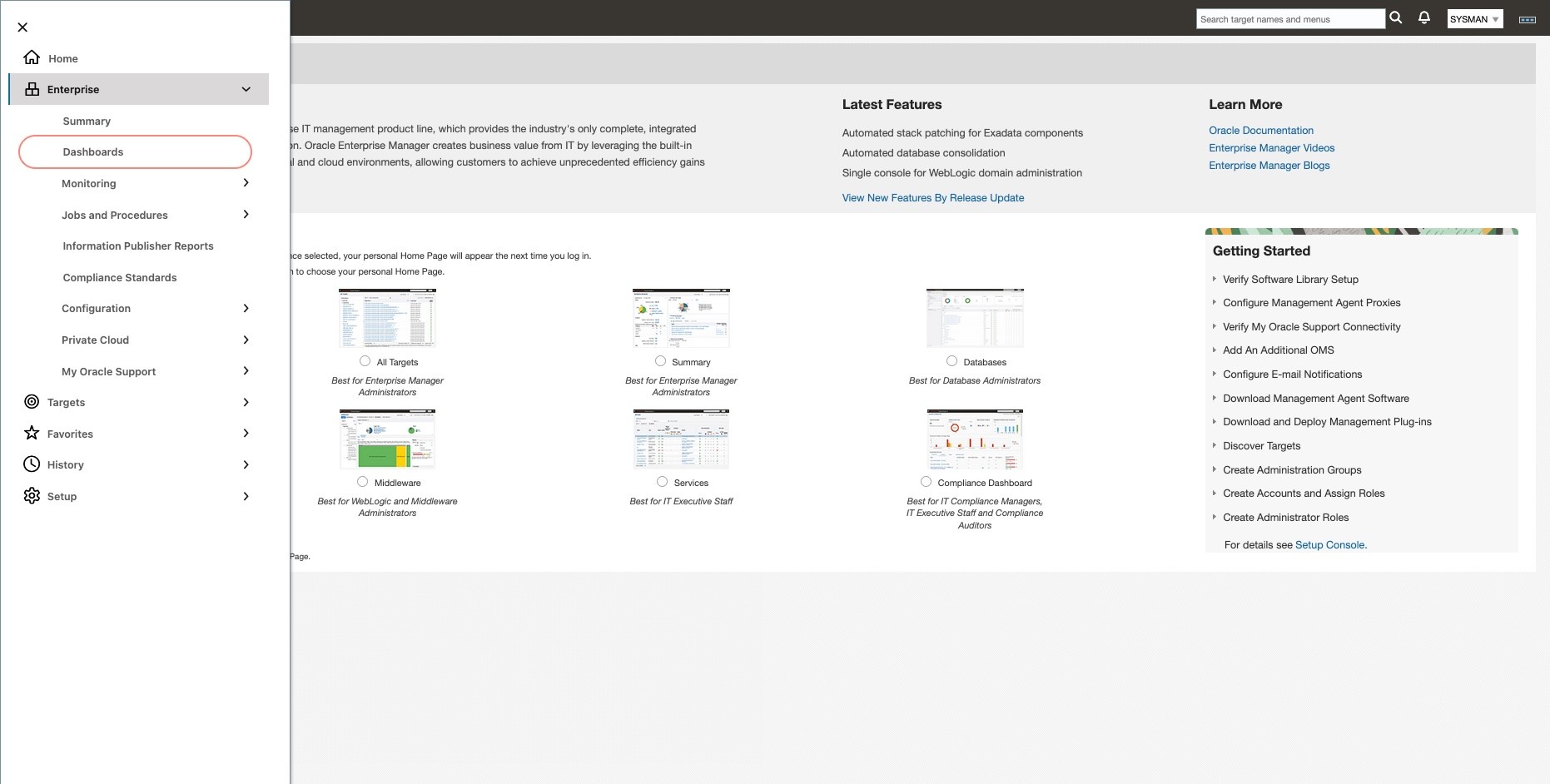The width and height of the screenshot is (1550, 784).
Task: Expand Create Administration Groups
Action: 1215,469
